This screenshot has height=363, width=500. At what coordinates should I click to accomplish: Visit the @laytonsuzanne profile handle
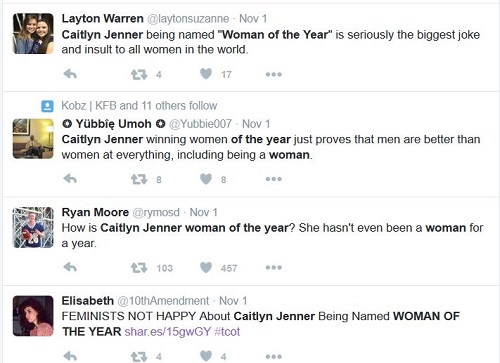[188, 19]
